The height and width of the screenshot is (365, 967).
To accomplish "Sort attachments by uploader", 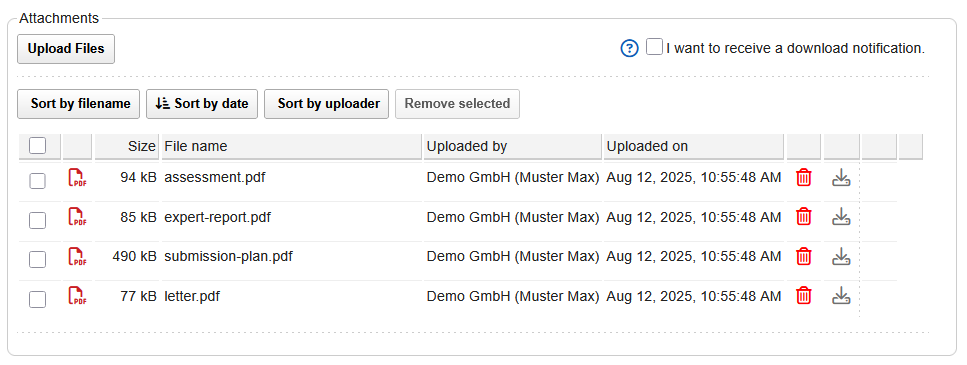I will pos(327,104).
